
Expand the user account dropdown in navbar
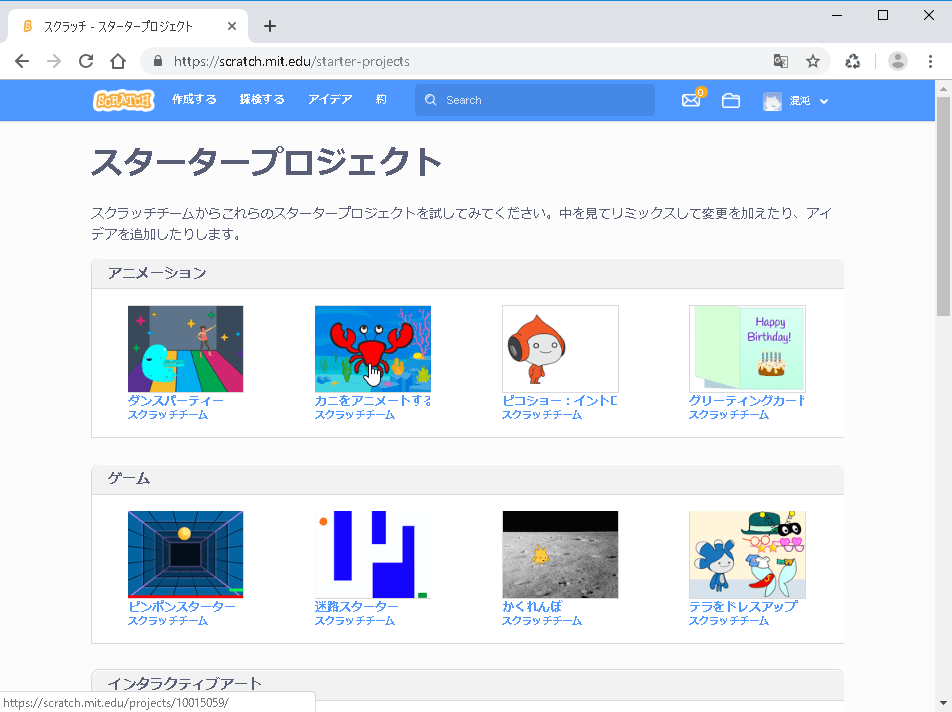pos(797,101)
